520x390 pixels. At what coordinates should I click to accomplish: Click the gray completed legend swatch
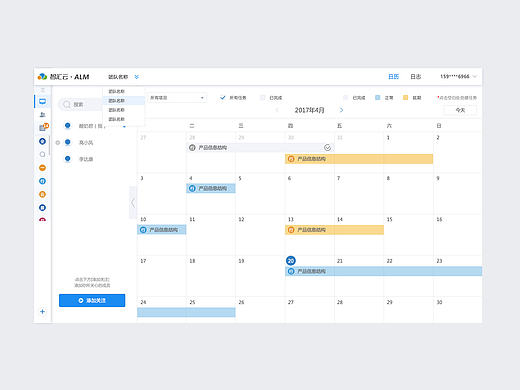[345, 98]
